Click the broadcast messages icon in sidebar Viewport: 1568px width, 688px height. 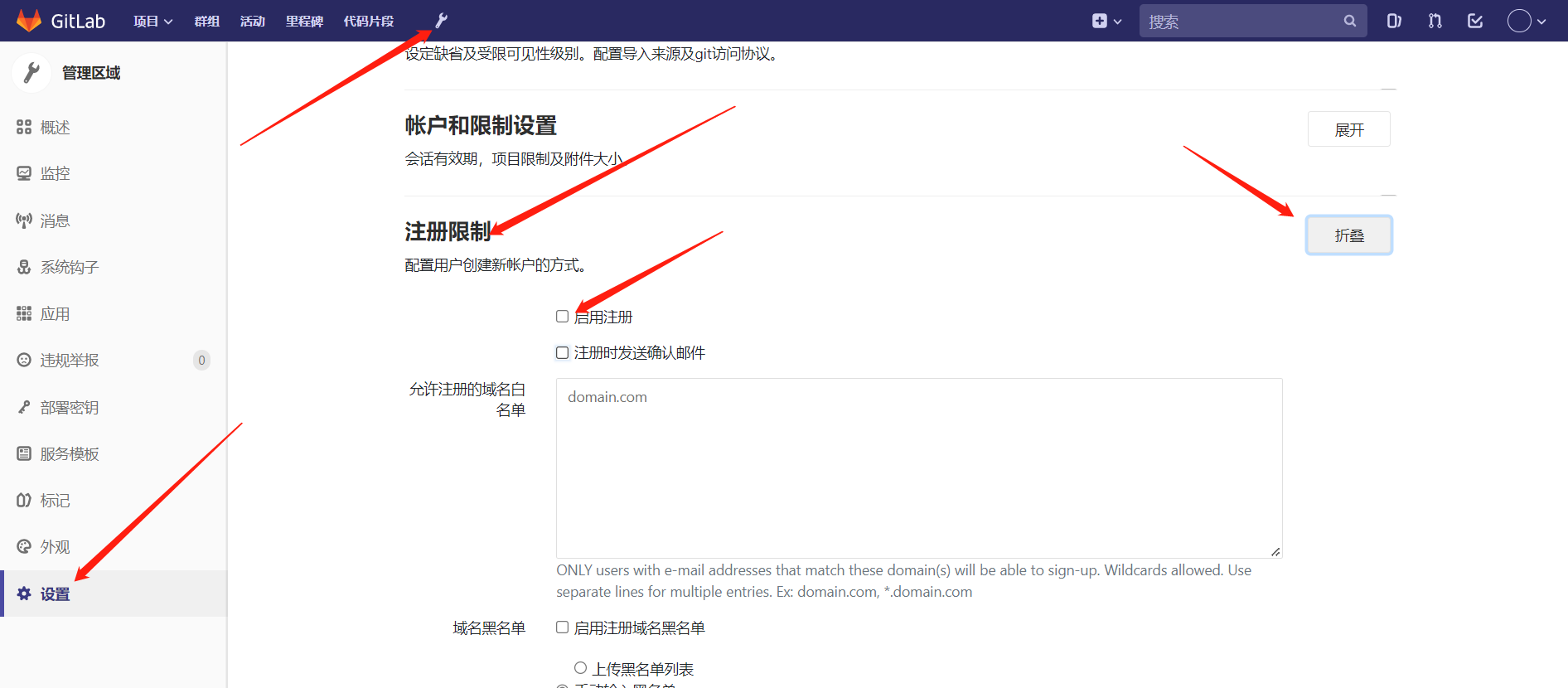[x=24, y=220]
